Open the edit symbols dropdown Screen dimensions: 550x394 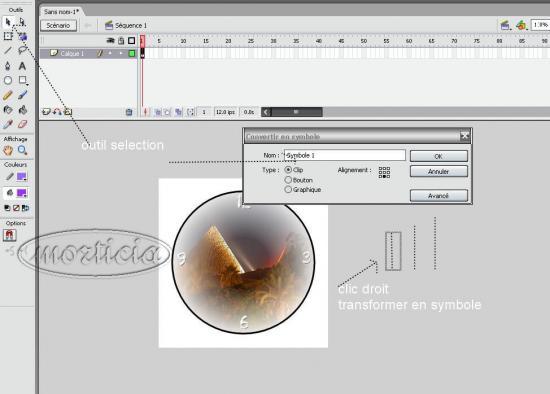522,25
